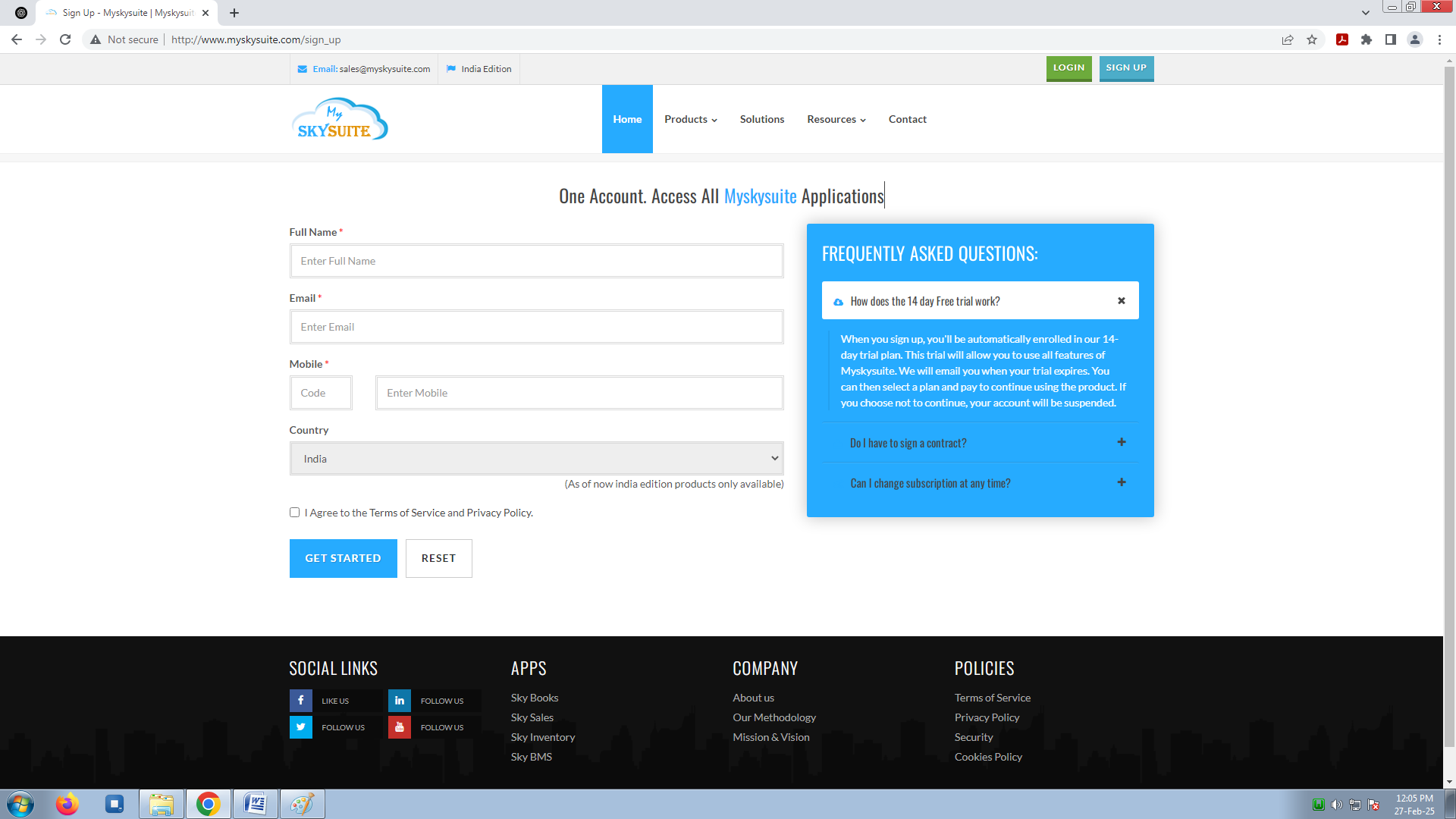Click the SIGN UP button

click(x=1127, y=68)
